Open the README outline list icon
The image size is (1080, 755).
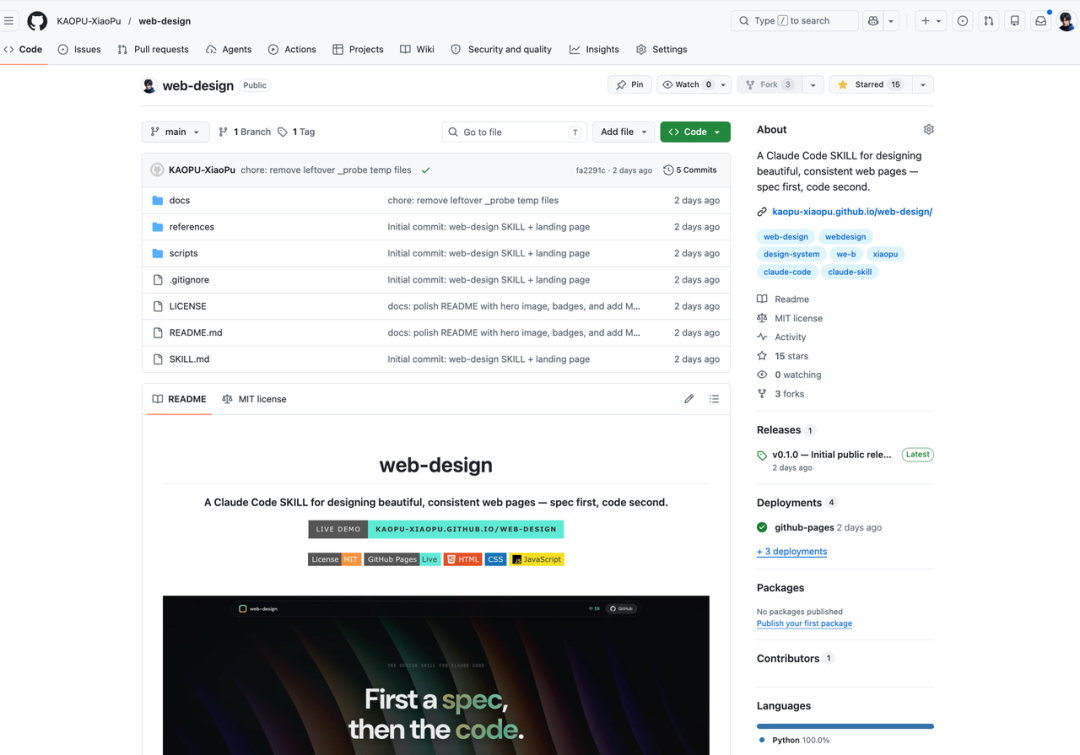coord(714,399)
